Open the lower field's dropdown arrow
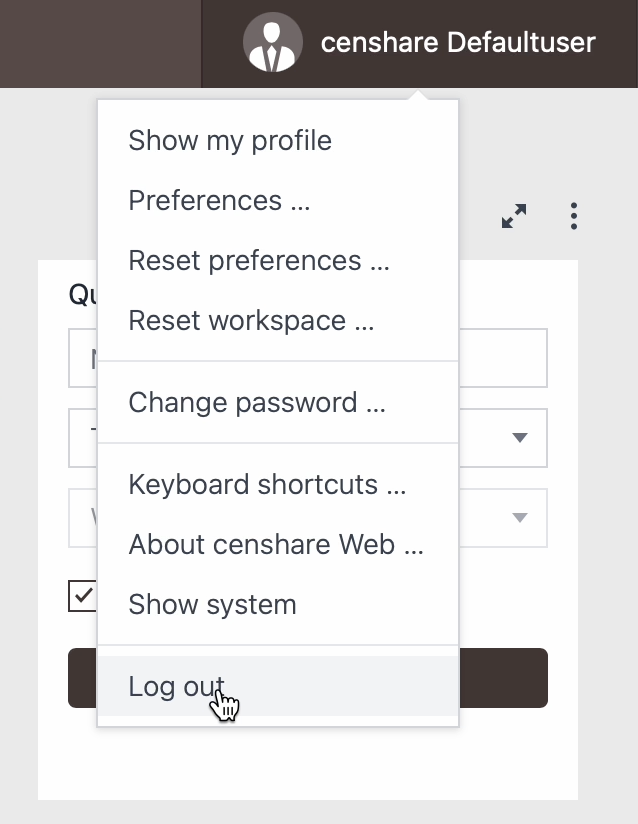638x824 pixels. coord(520,517)
